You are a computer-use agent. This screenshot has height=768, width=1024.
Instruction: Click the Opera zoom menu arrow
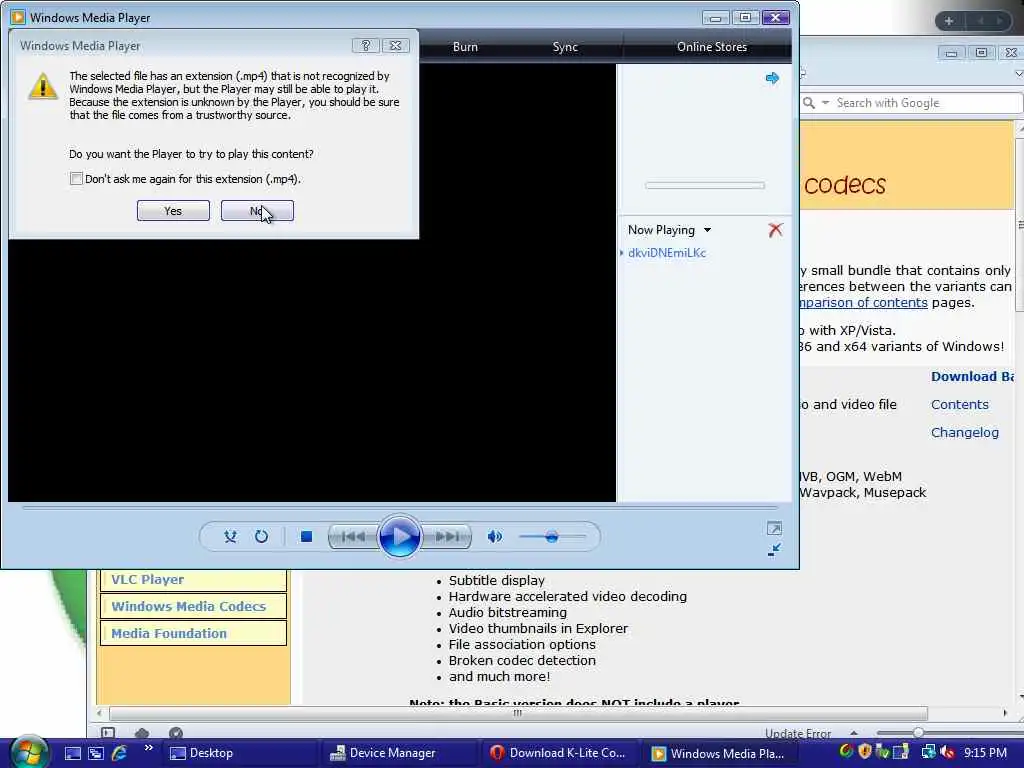[x=854, y=733]
